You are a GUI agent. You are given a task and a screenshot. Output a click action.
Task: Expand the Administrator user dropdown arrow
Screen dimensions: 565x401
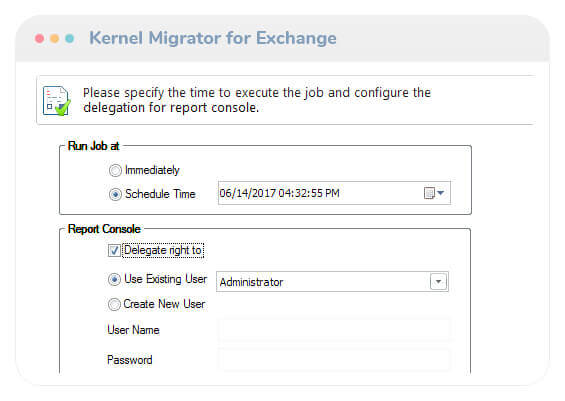tap(439, 281)
